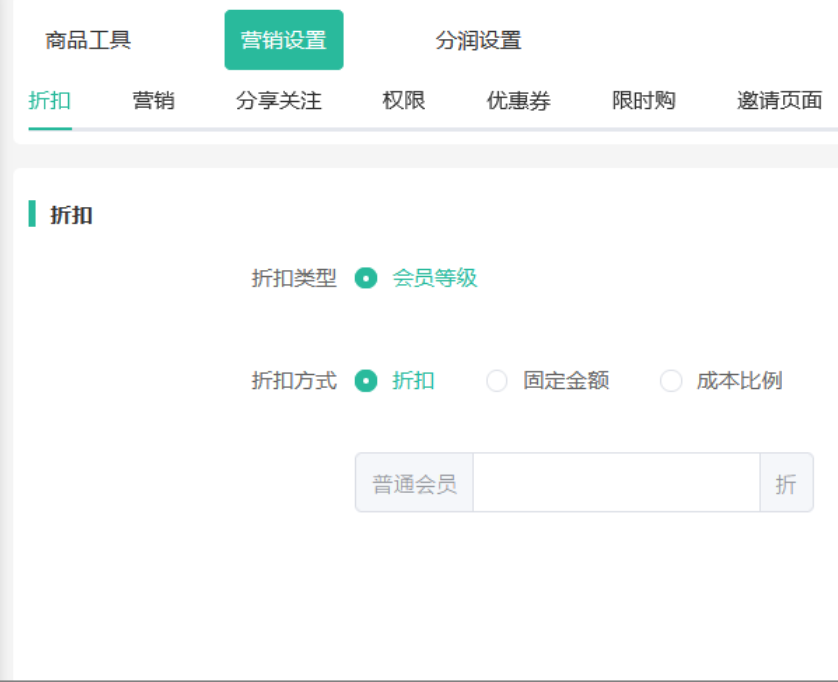
Task: Focus the 普通会员 discount input field
Action: point(616,483)
